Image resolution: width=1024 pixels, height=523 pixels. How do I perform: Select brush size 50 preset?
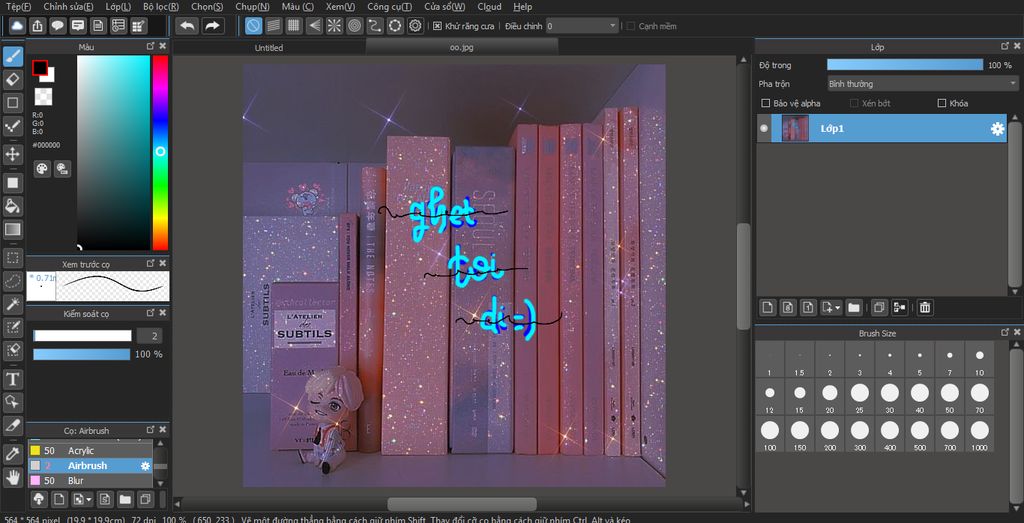point(950,397)
